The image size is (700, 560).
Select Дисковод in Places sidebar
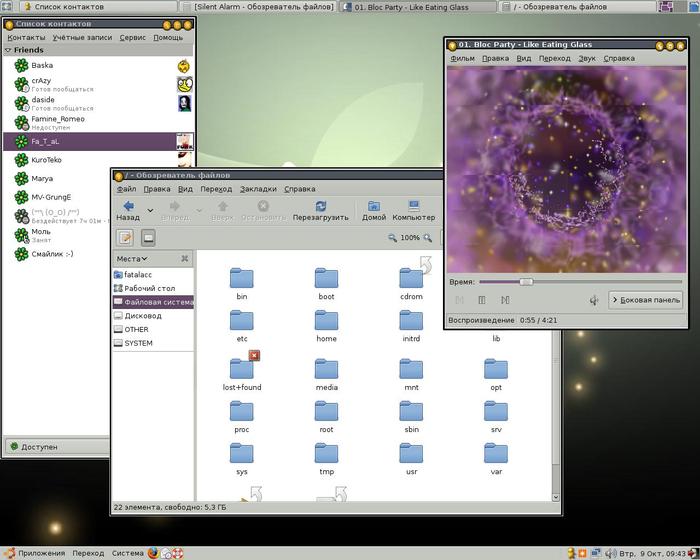point(153,316)
